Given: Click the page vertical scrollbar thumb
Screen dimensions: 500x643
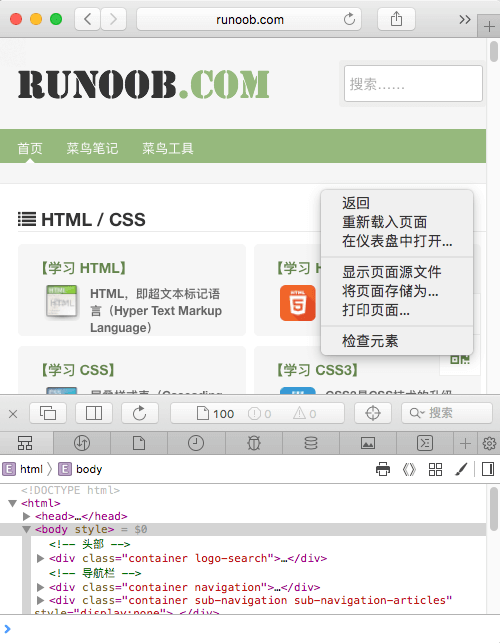Looking at the screenshot, I should [x=494, y=51].
